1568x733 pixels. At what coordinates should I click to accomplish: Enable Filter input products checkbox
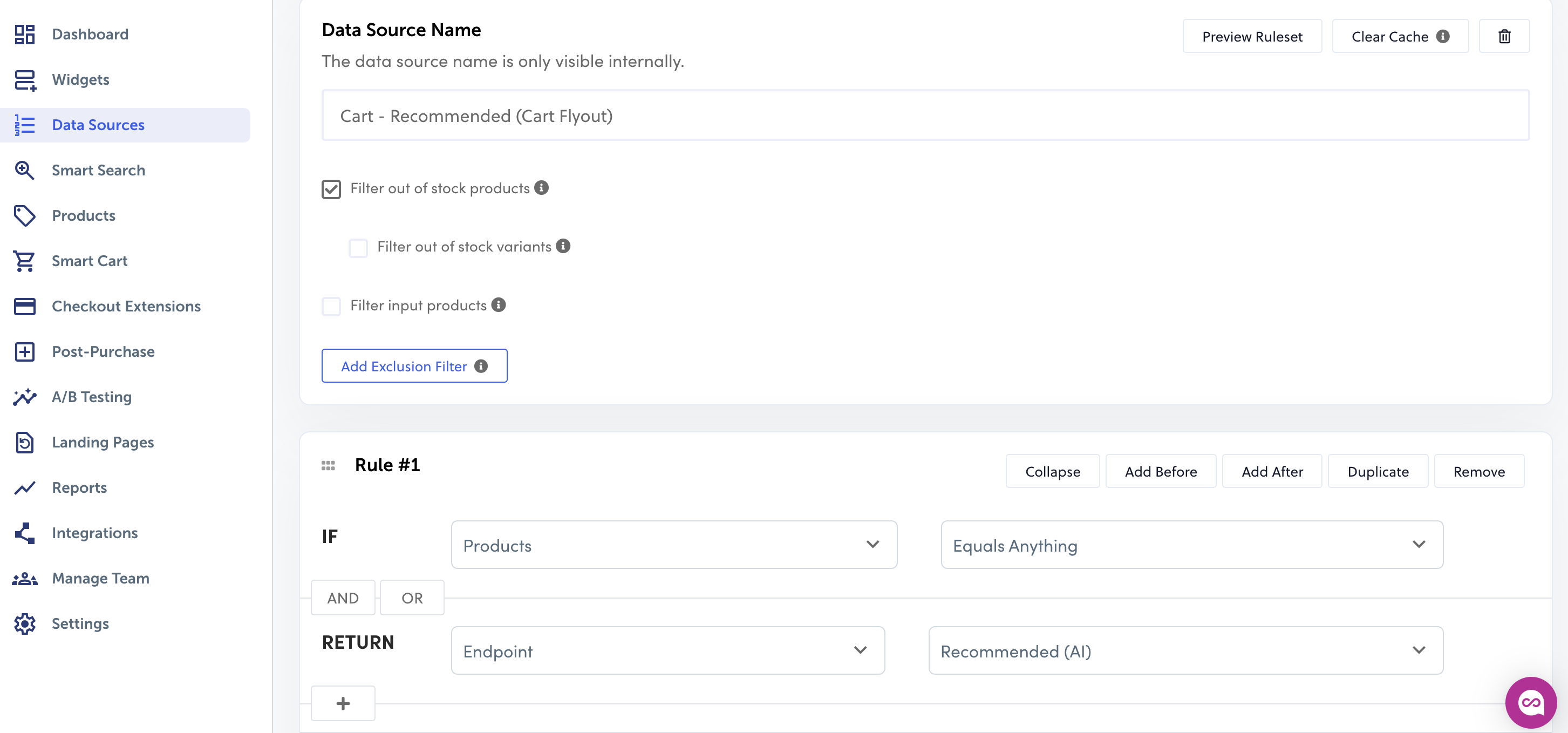331,306
